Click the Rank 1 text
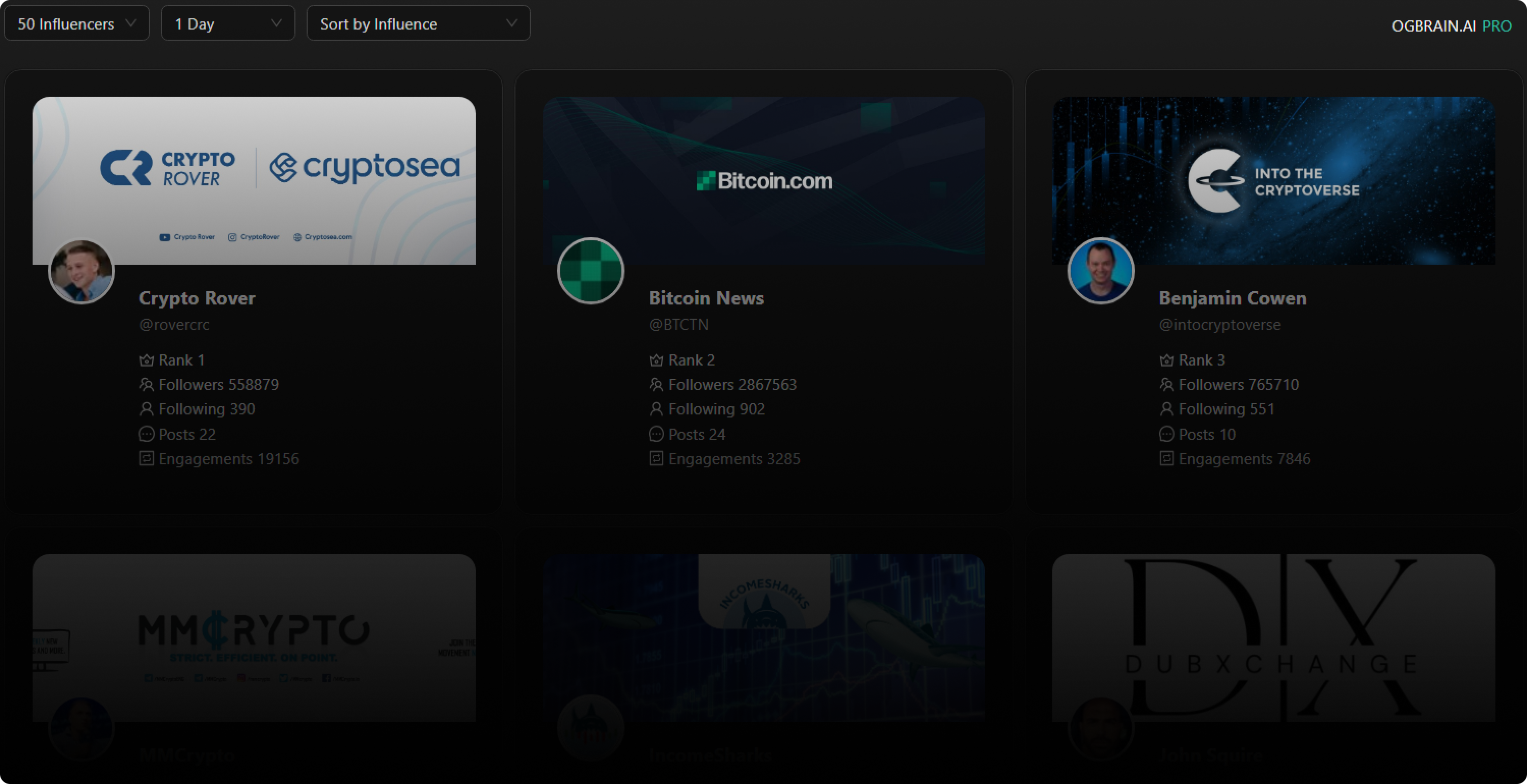Screen dimensions: 1527x784 181,360
